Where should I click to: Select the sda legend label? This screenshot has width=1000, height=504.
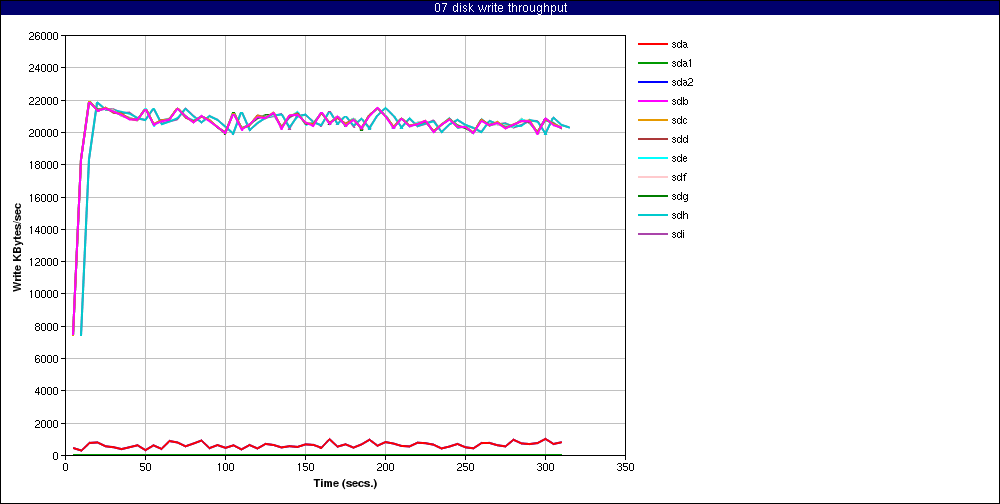(680, 44)
